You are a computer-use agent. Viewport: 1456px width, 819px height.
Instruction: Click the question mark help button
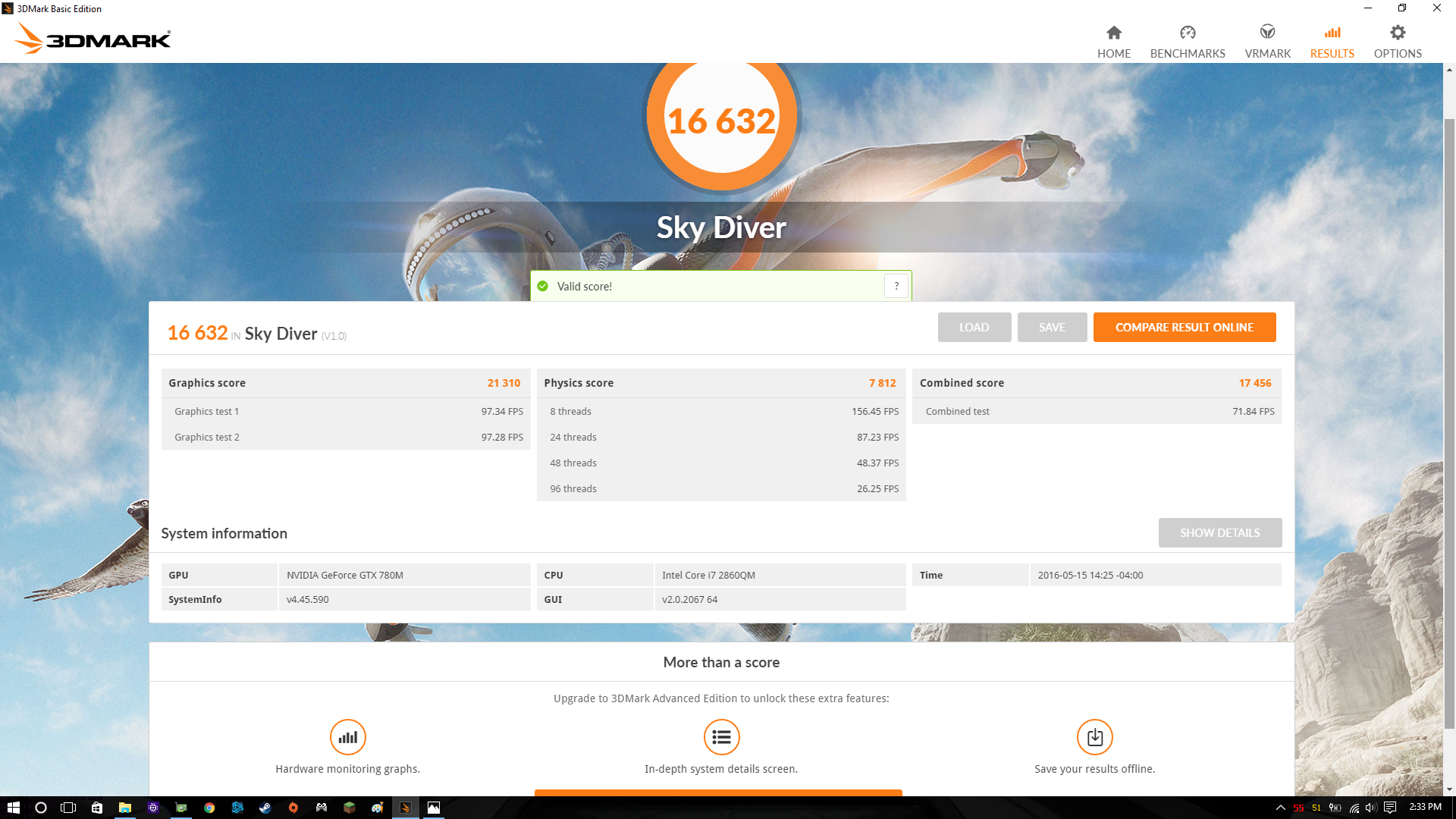pyautogui.click(x=896, y=286)
